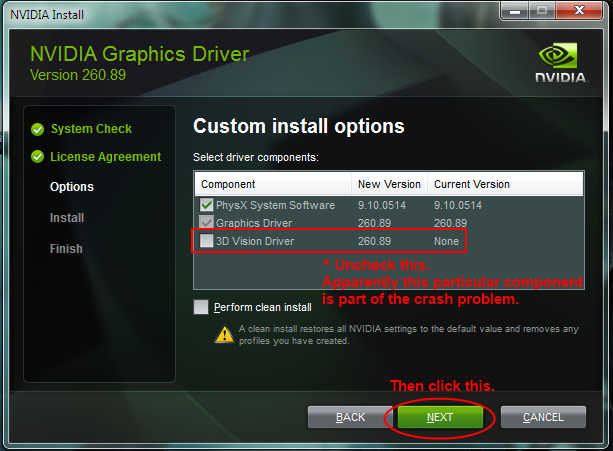613x451 pixels.
Task: Click PhysX new version 9.10.0514
Action: (x=382, y=205)
